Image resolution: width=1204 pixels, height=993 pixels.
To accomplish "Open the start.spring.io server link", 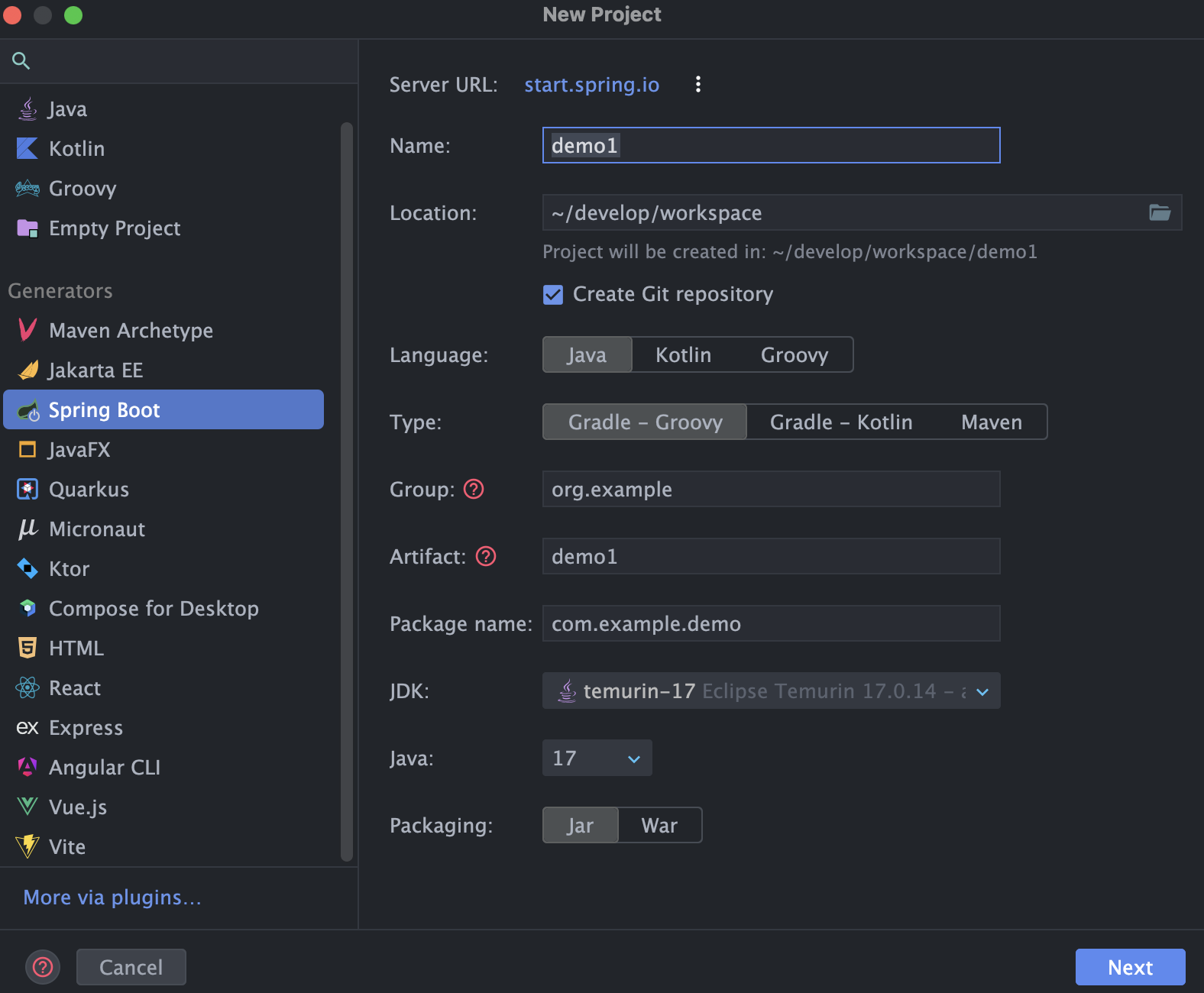I will click(591, 84).
